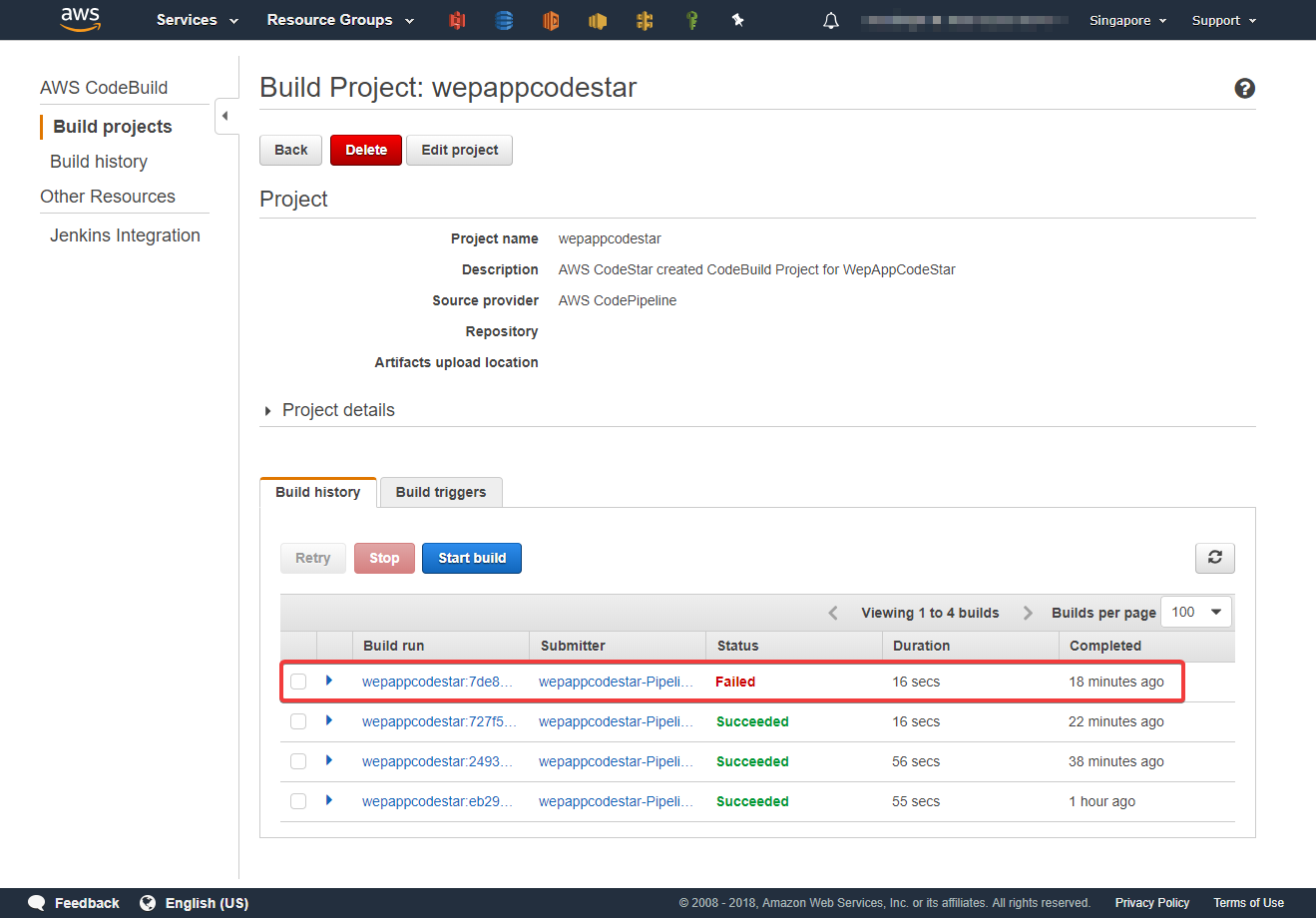Open Build history in sidebar
Screen dimensions: 1316x918
tap(99, 162)
